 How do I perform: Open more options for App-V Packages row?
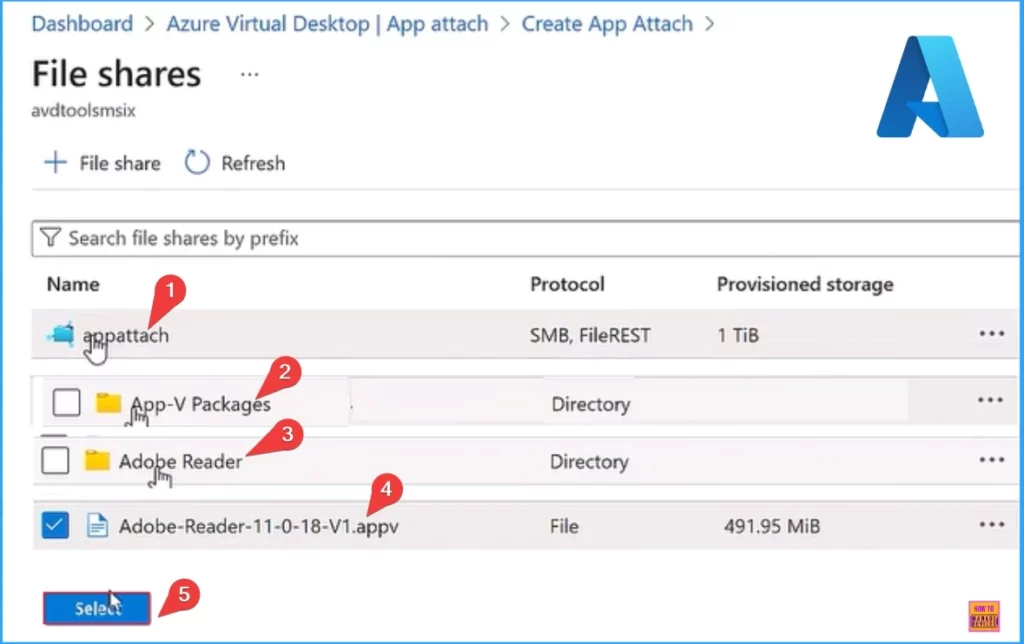coord(990,400)
